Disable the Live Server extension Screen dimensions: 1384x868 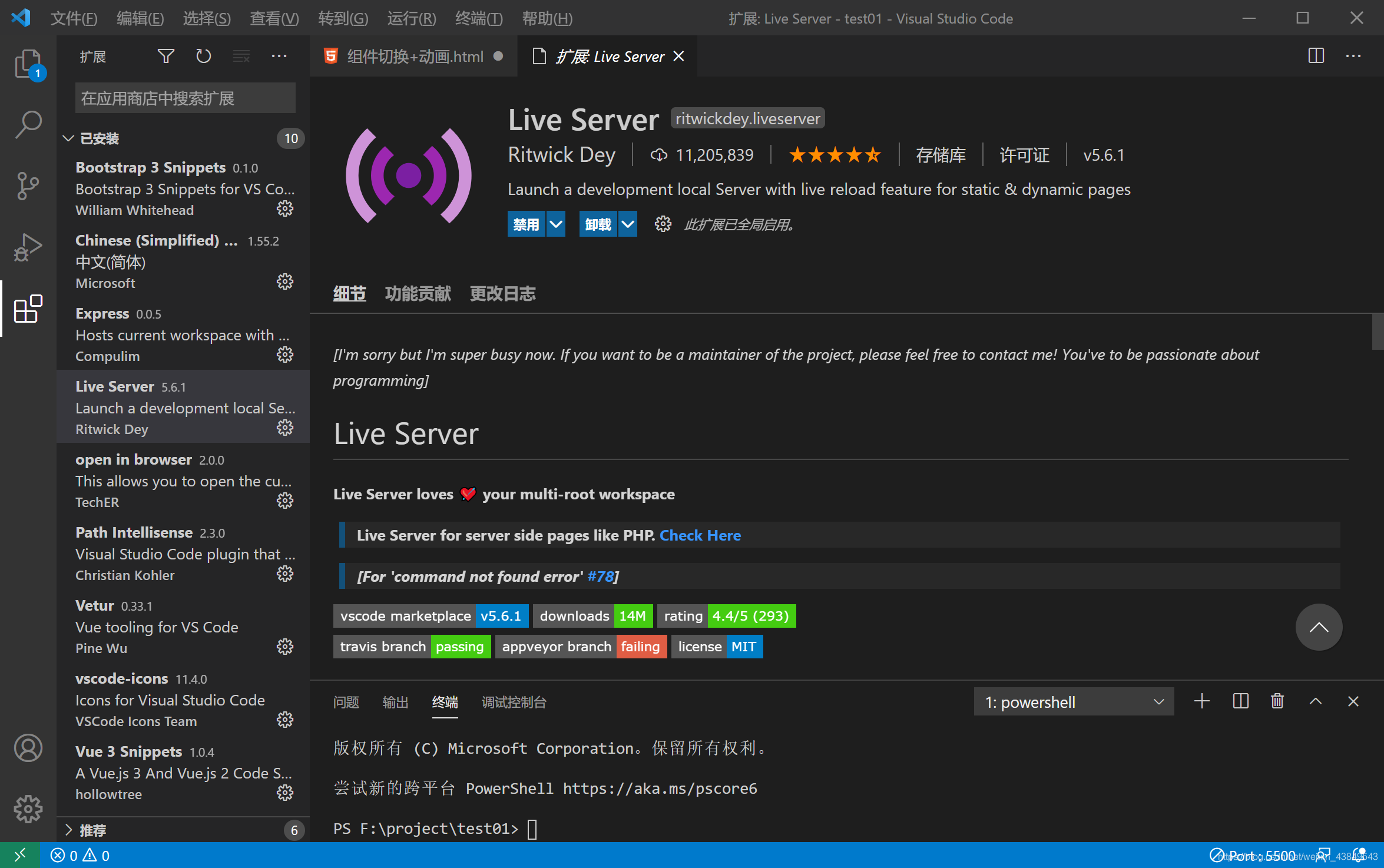coord(526,224)
